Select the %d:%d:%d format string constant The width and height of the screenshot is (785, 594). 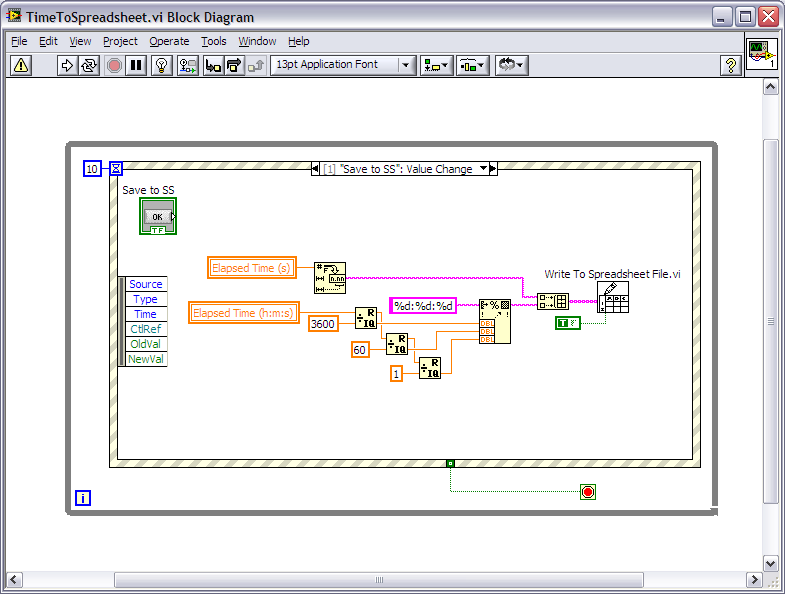point(423,306)
